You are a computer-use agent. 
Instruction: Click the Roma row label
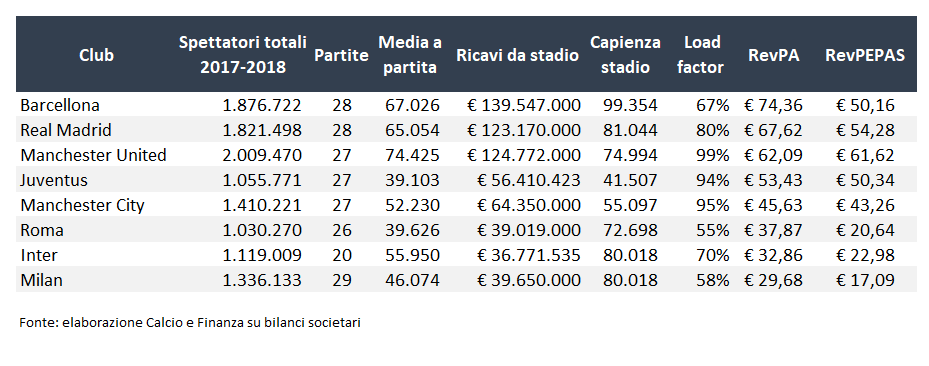coord(41,230)
